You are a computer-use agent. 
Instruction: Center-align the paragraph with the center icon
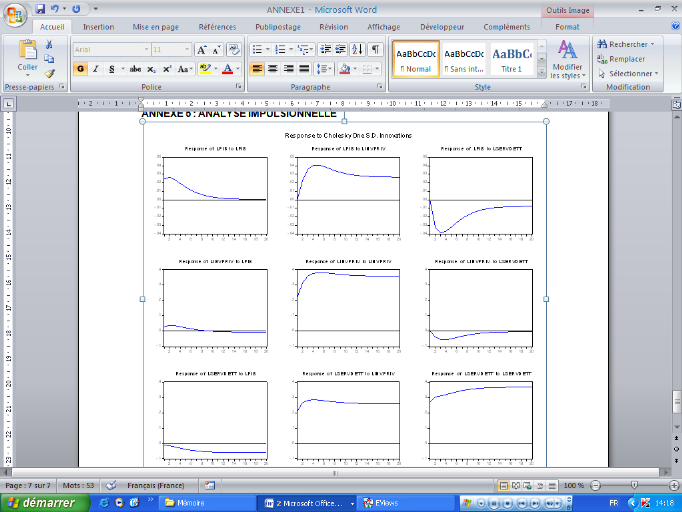point(273,69)
